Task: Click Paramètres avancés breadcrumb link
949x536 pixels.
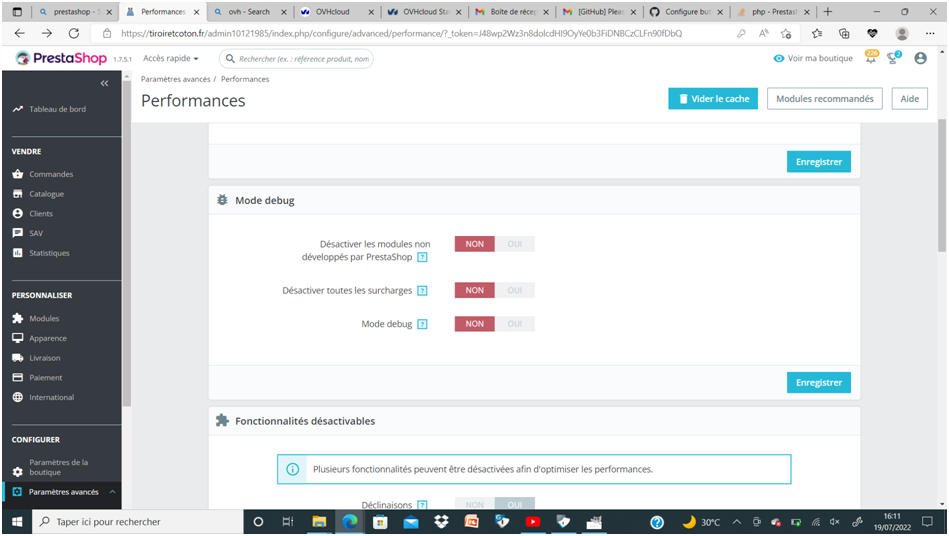Action: tap(176, 79)
